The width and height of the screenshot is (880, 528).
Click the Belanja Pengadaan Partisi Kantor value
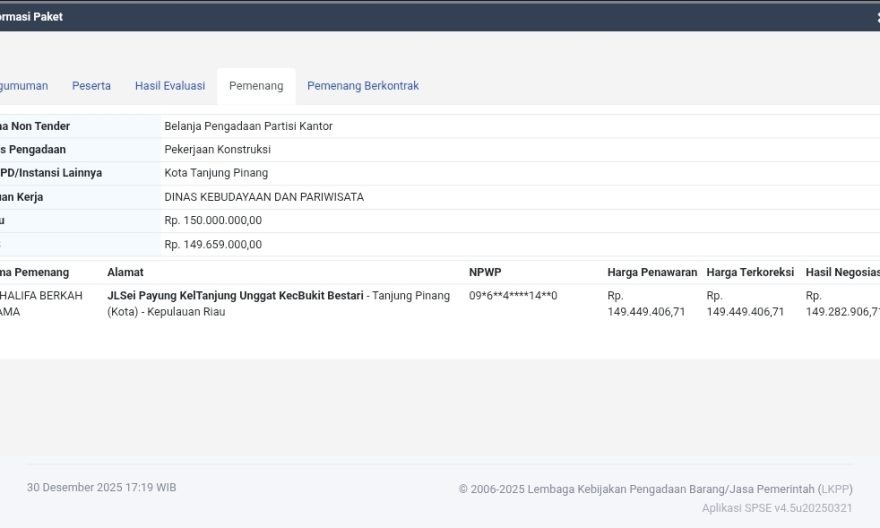(248, 126)
